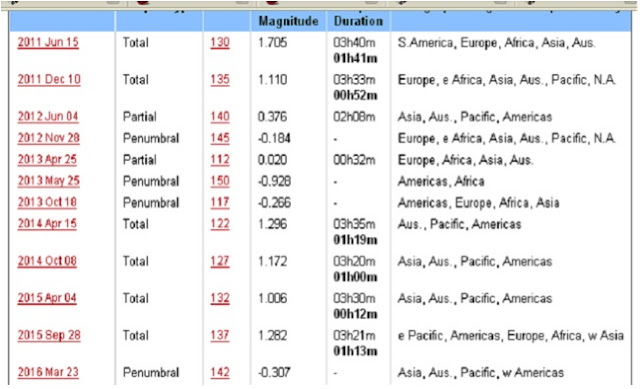
Task: Open the 2012 Nov 28 eclipse link
Action: coord(49,138)
